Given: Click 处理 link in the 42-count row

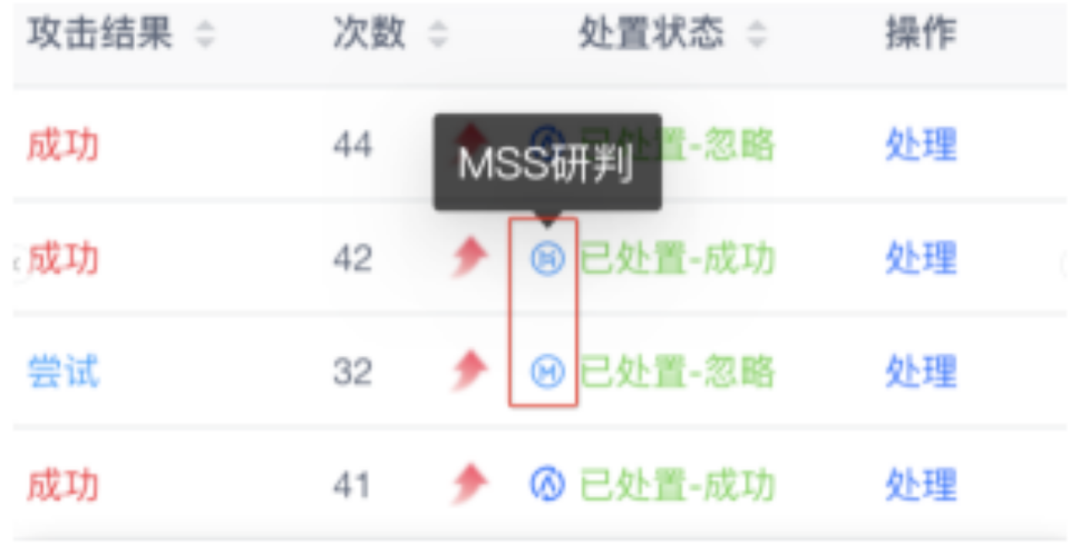Looking at the screenshot, I should [x=921, y=258].
